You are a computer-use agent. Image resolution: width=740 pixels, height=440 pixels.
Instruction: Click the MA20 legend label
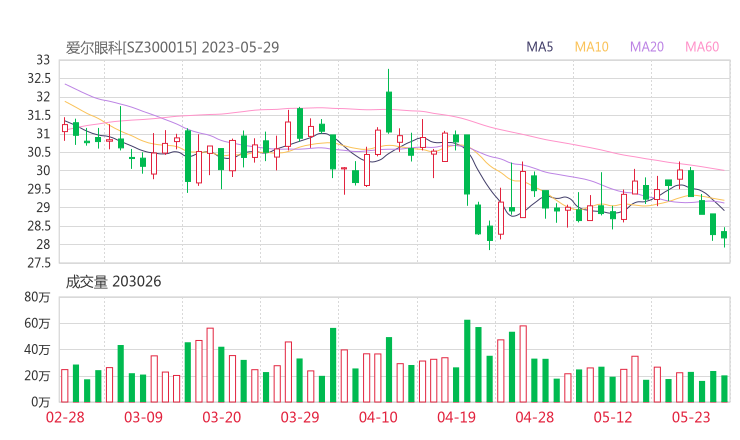[647, 47]
